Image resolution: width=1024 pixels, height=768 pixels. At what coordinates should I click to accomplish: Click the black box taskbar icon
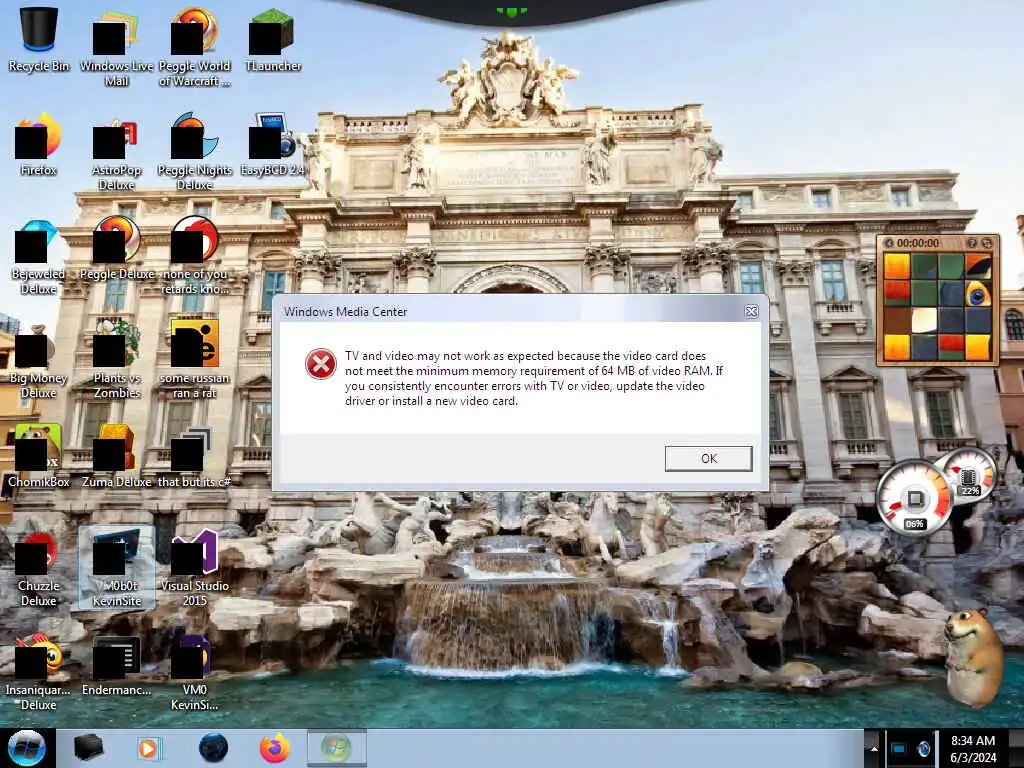(x=88, y=748)
